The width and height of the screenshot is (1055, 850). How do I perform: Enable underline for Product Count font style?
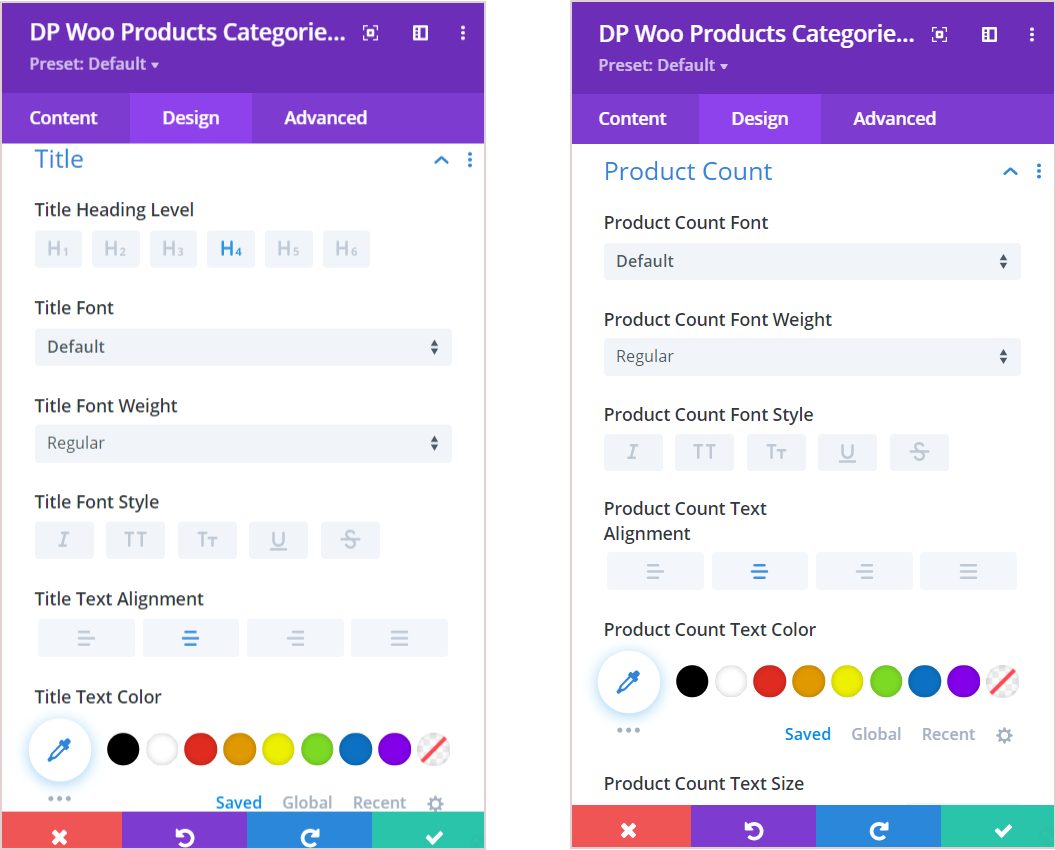point(847,452)
